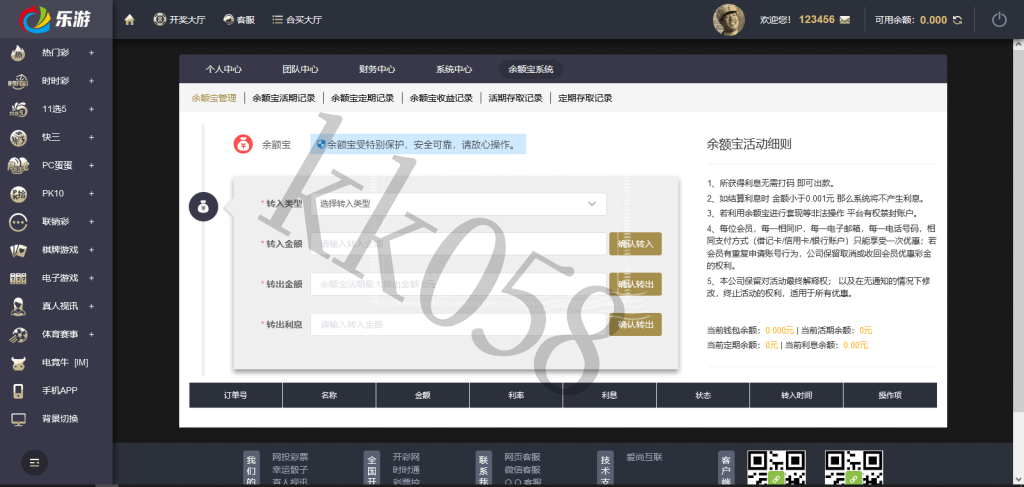
Task: Expand 快三 with its plus sign
Action: pyautogui.click(x=91, y=137)
